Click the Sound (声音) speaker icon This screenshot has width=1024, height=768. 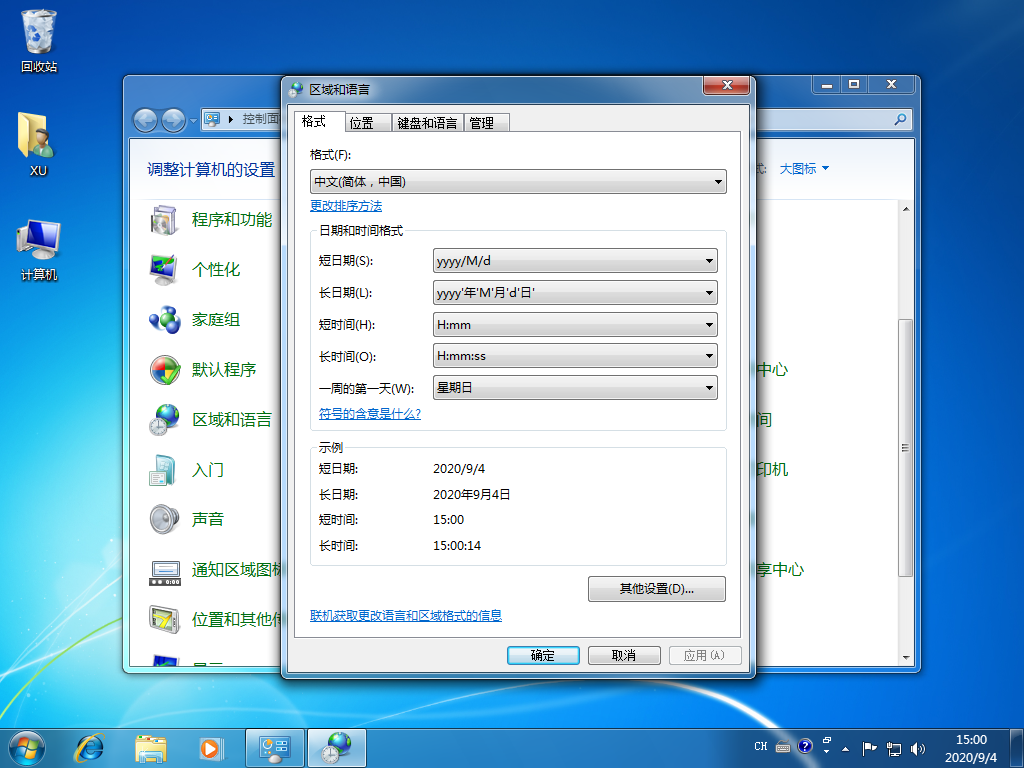coord(164,520)
